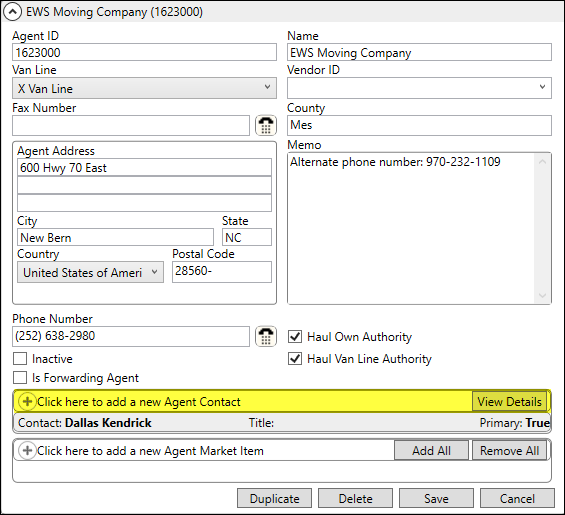
Task: Click the Name input field
Action: (x=419, y=53)
